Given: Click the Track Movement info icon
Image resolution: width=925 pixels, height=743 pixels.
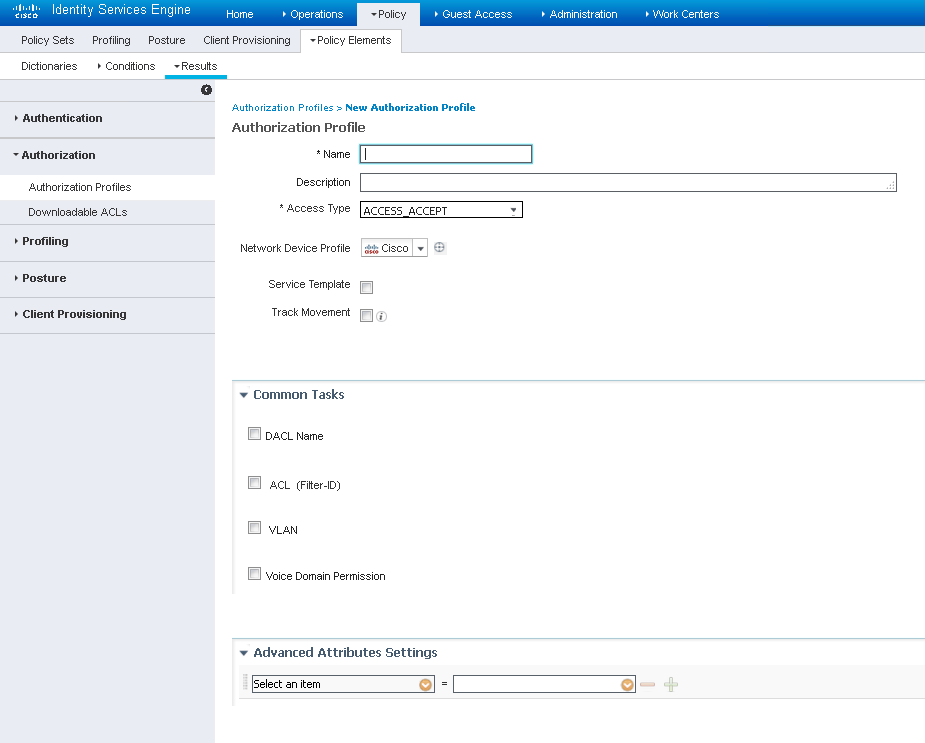Looking at the screenshot, I should (382, 316).
